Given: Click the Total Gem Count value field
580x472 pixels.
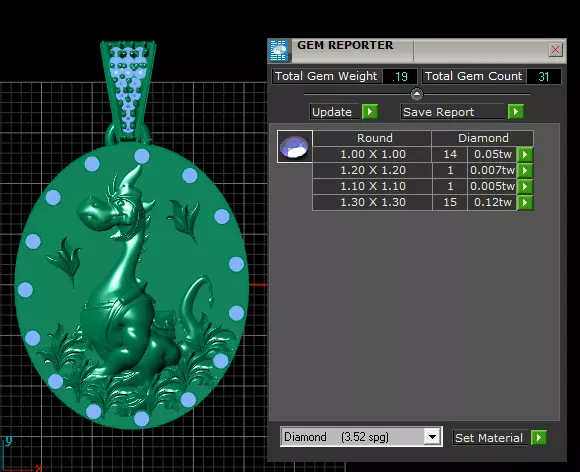Looking at the screenshot, I should click(543, 77).
